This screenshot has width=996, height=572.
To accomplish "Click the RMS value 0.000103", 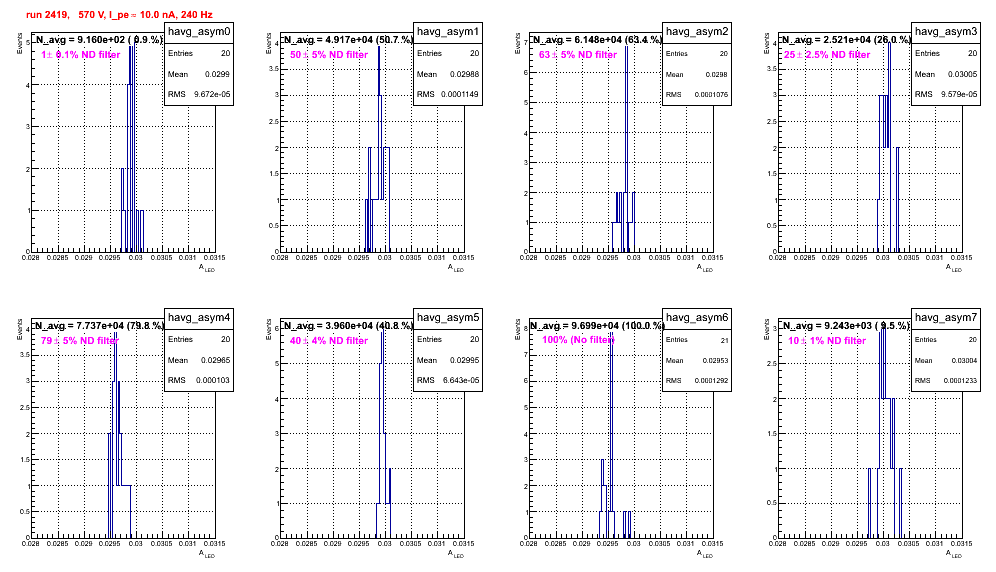I will point(213,380).
